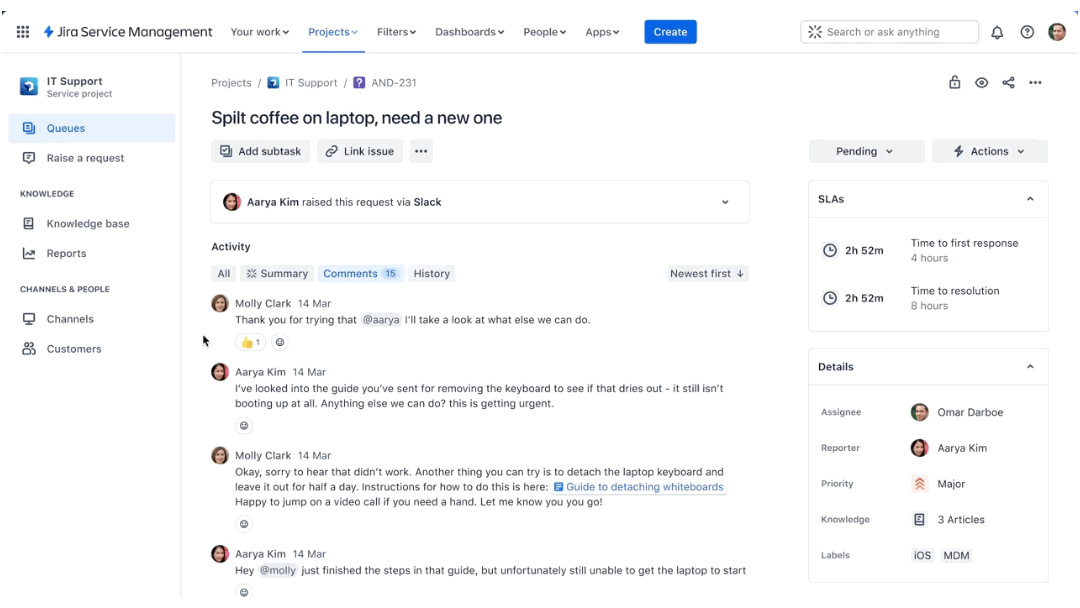The height and width of the screenshot is (608, 1080).
Task: Toggle Newest first sort order
Action: (707, 273)
